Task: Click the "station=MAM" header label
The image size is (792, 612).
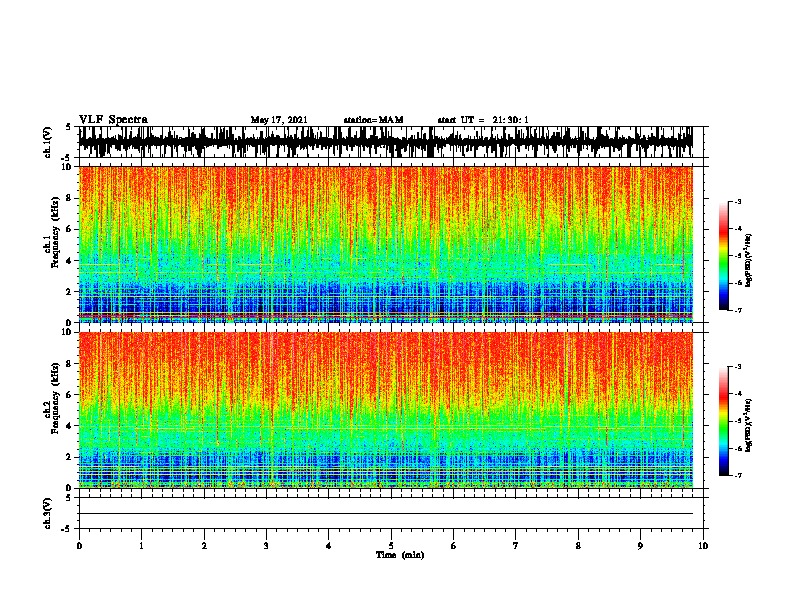Action: pyautogui.click(x=373, y=120)
